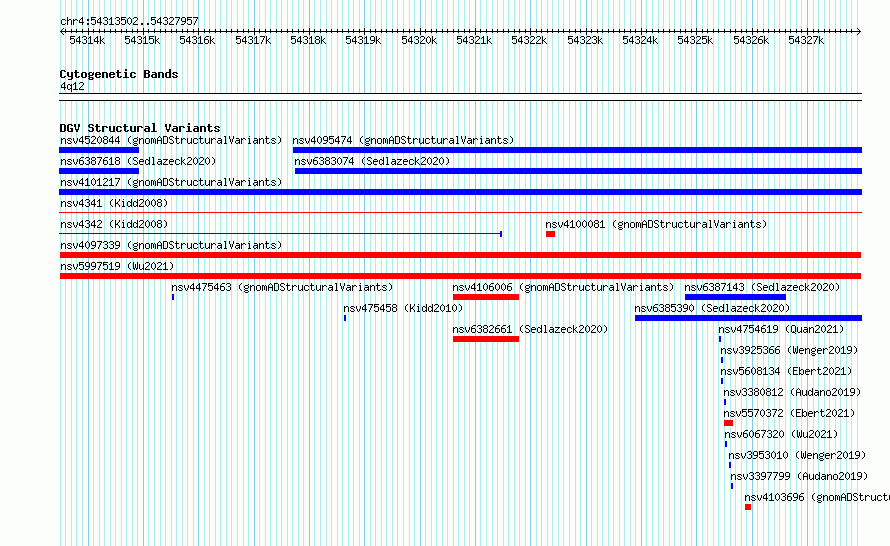Open nsv4475463 variant label
Screen dimensions: 890x546
point(282,287)
